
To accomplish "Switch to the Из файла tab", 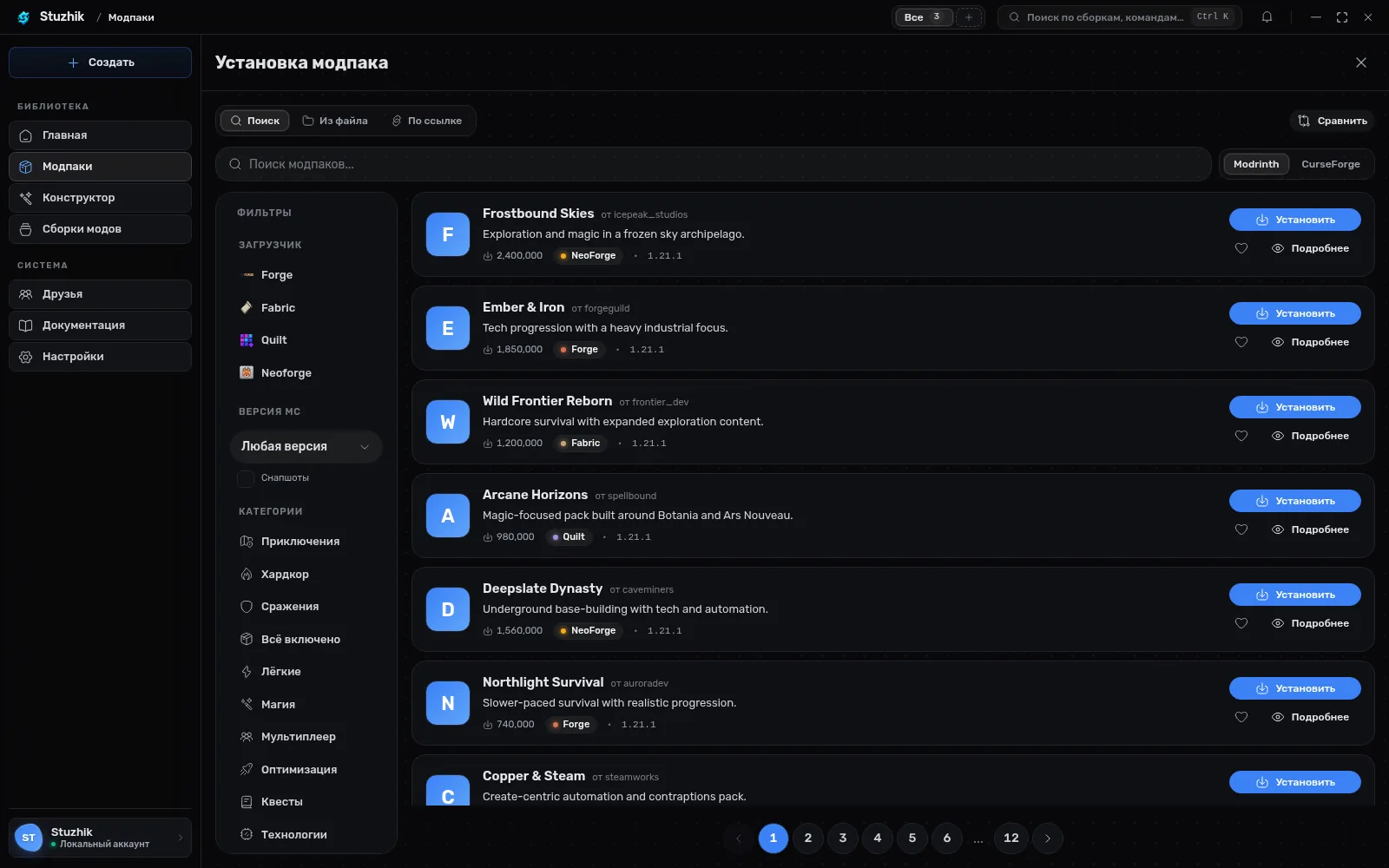I will click(x=335, y=121).
